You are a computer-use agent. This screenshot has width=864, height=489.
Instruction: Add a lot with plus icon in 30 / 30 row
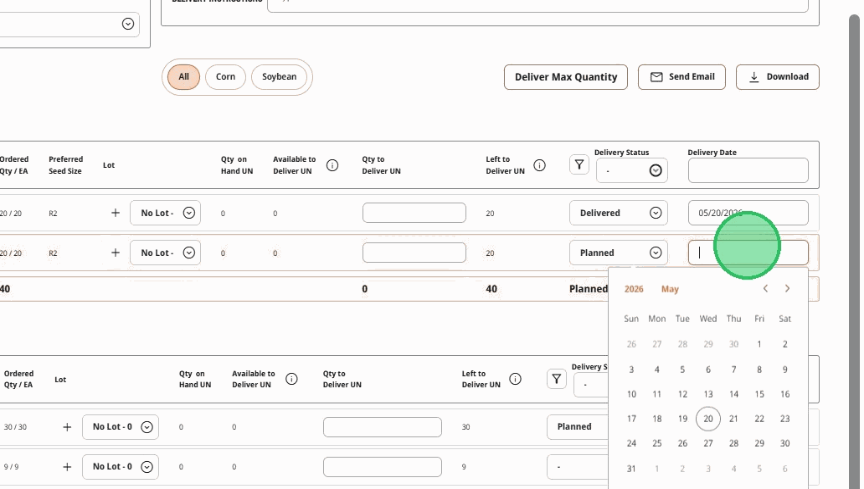click(67, 427)
